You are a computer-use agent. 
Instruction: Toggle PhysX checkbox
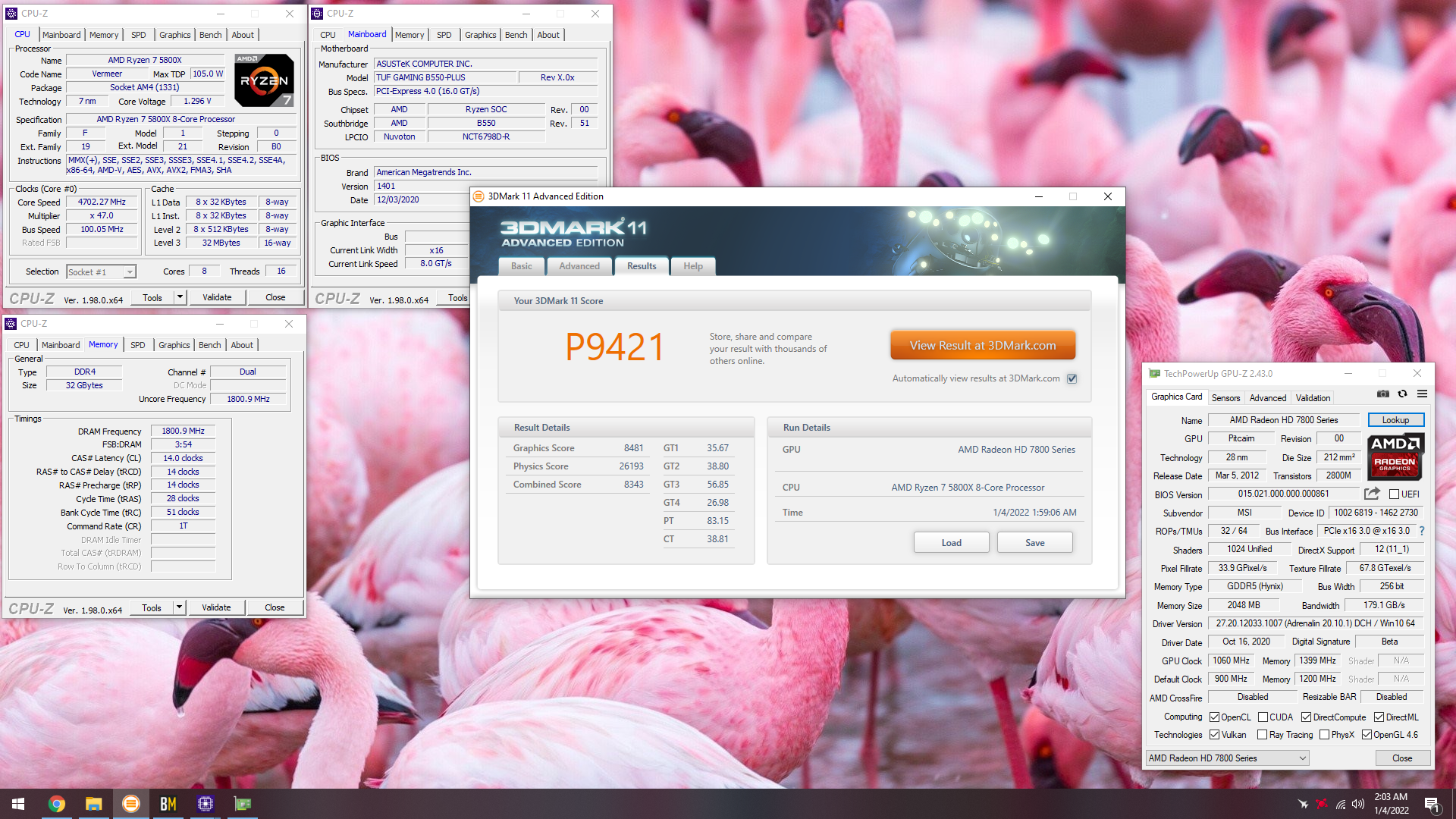pos(1325,735)
